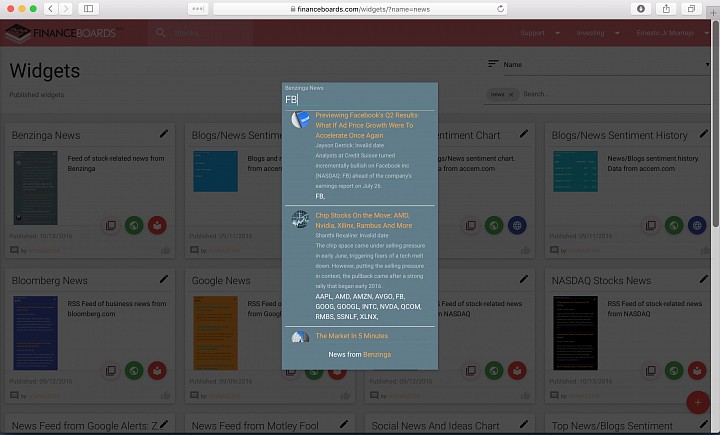Like the Benzinga News widget
The width and height of the screenshot is (720, 435).
click(x=165, y=250)
